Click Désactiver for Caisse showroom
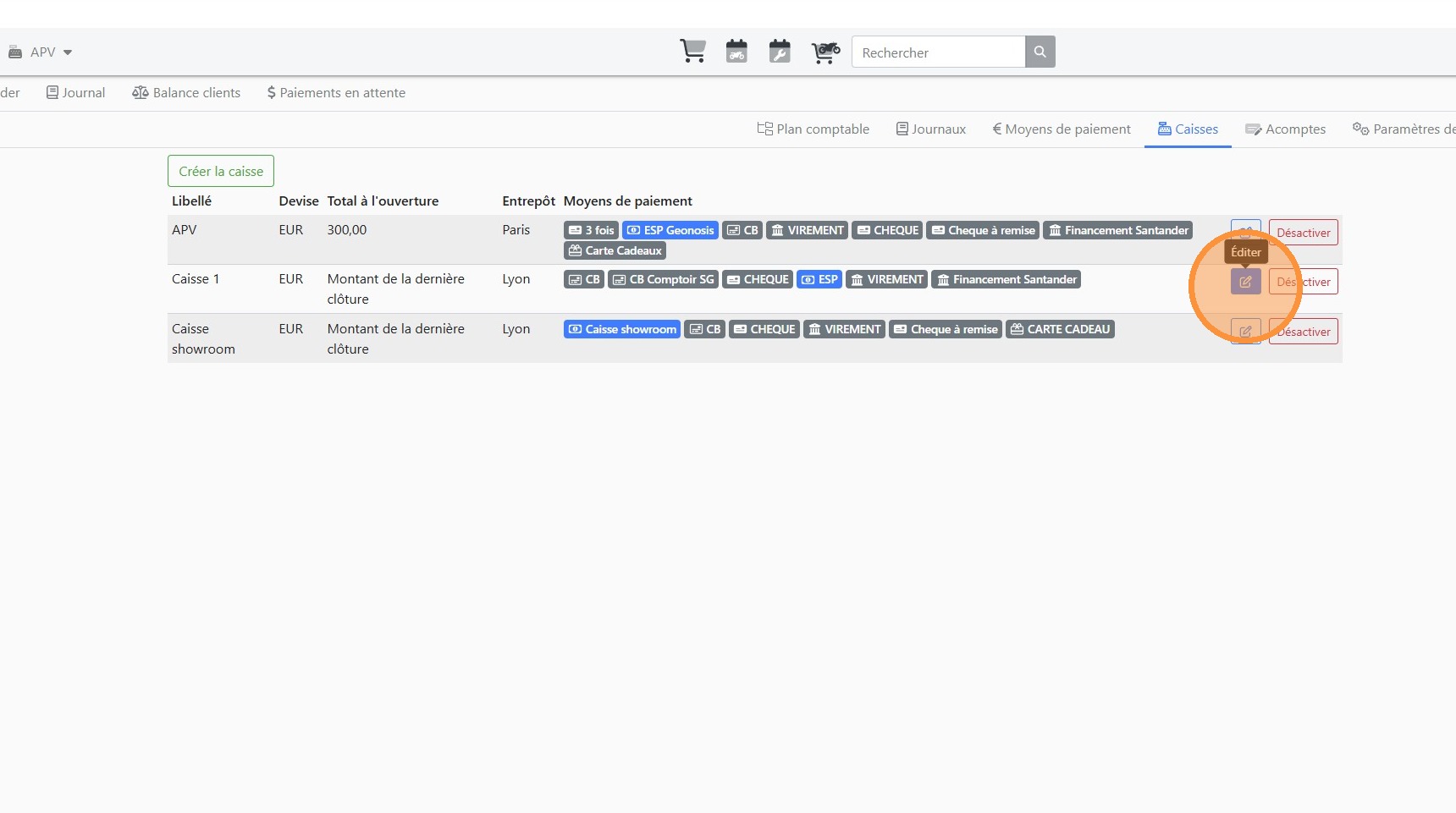Viewport: 1456px width, 813px height. (1304, 332)
